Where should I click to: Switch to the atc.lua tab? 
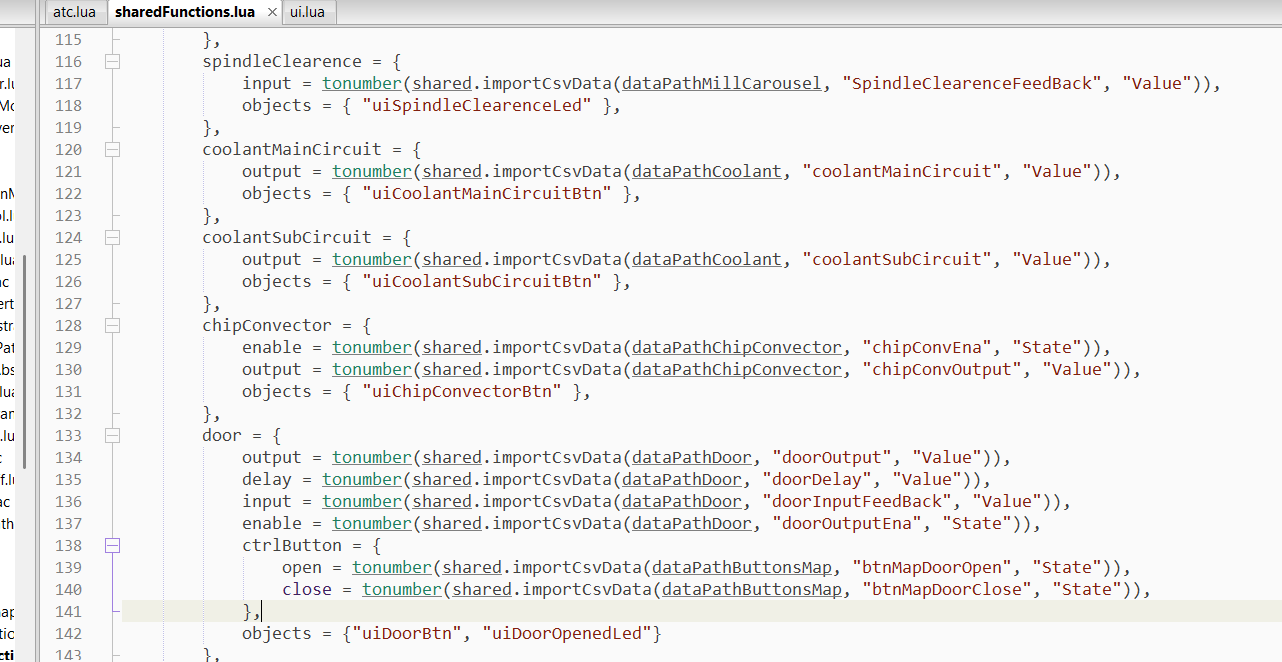pos(74,12)
